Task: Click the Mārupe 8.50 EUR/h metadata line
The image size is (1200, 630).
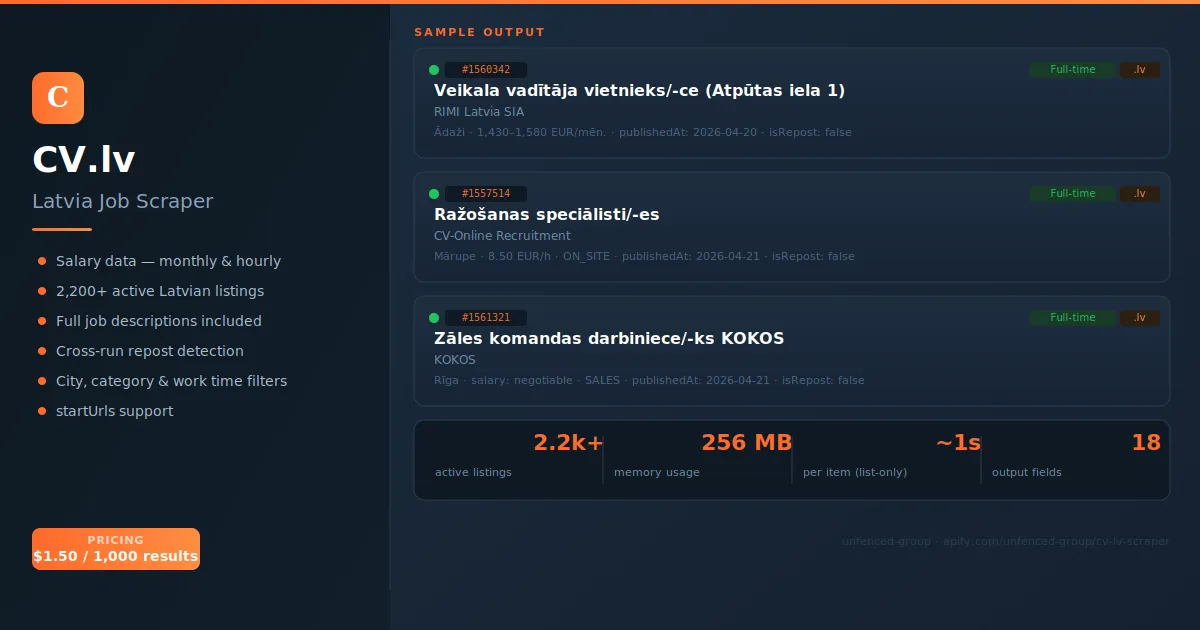Action: (x=644, y=256)
